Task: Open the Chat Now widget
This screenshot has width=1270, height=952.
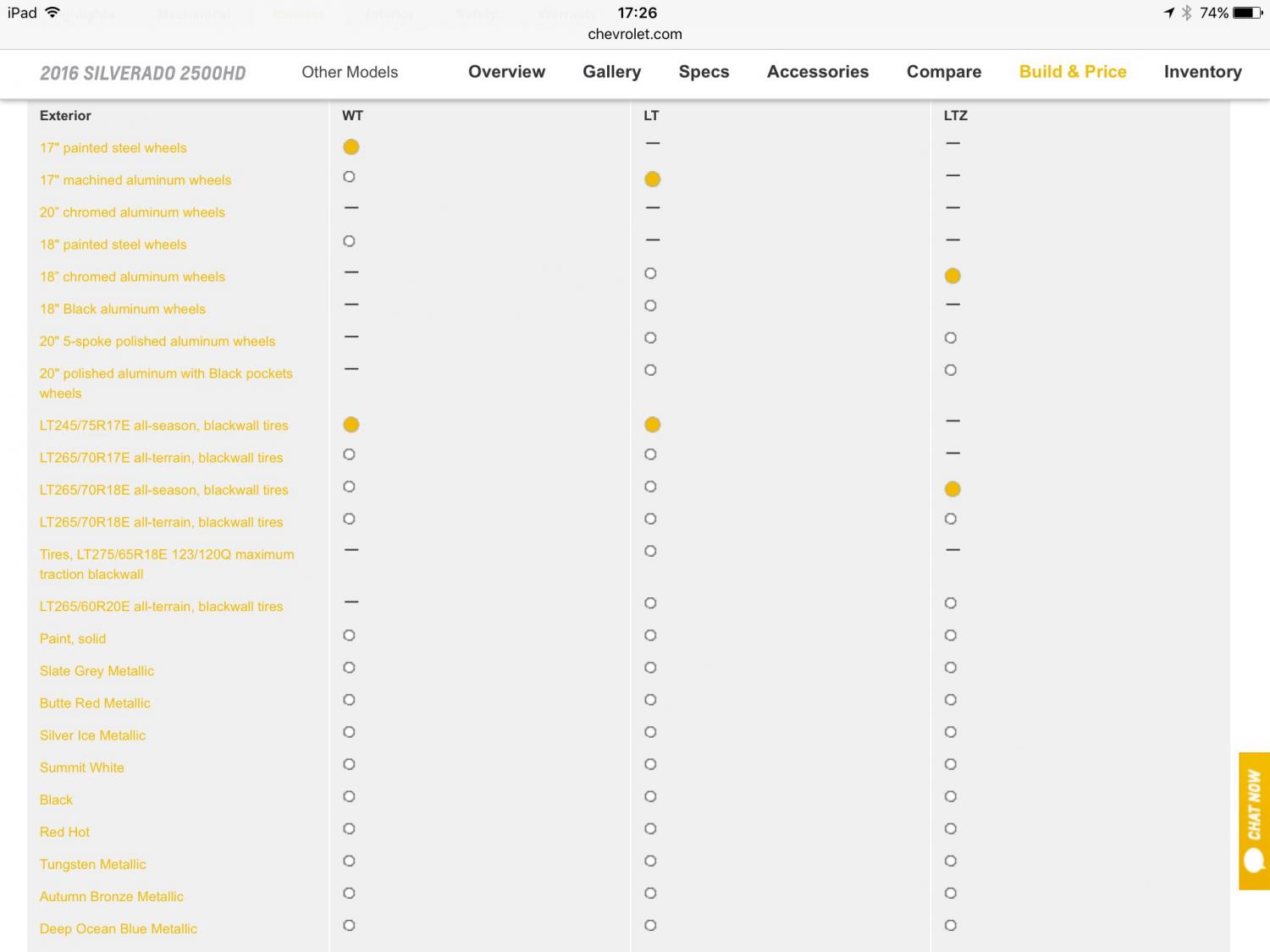Action: tap(1254, 821)
